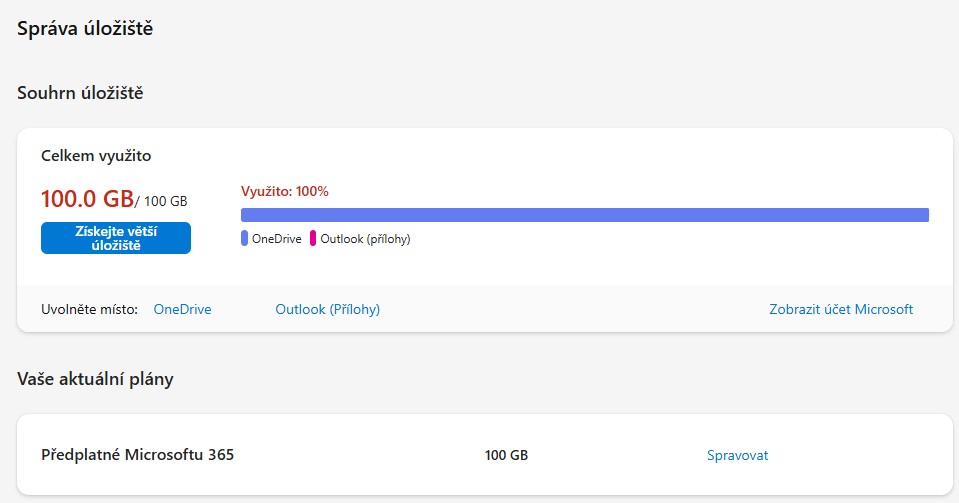Click the 'Celkem využito' card title

(96, 156)
